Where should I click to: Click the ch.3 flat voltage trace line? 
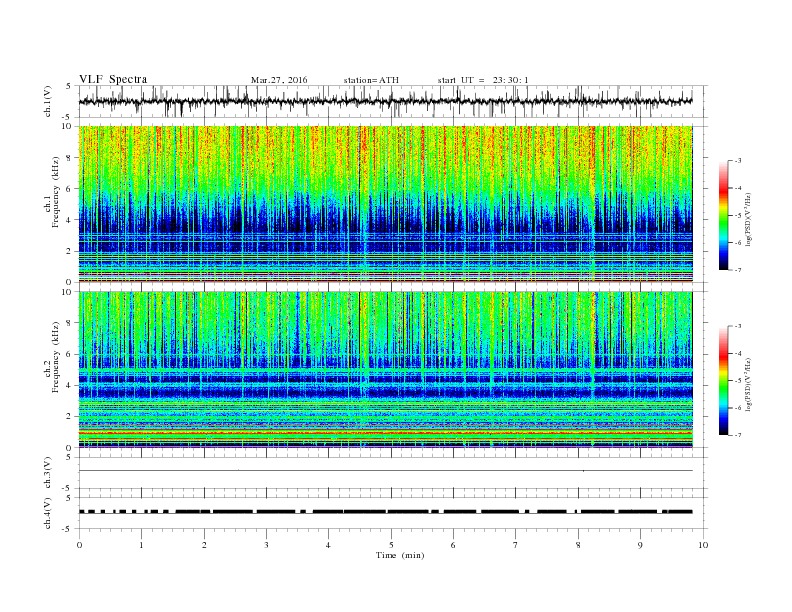[385, 471]
